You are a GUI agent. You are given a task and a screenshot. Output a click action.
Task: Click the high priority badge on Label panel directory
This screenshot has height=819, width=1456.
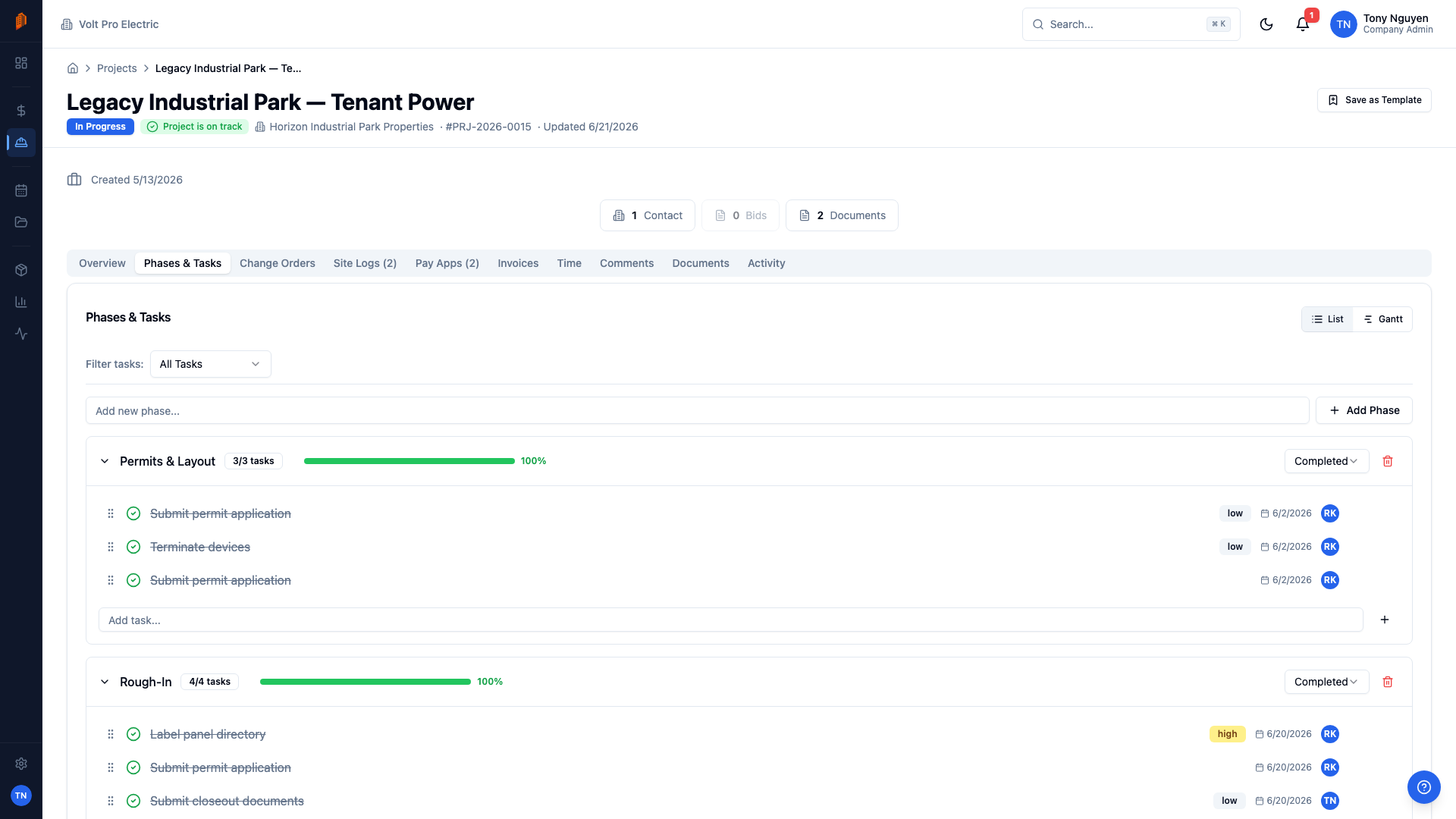tap(1227, 734)
